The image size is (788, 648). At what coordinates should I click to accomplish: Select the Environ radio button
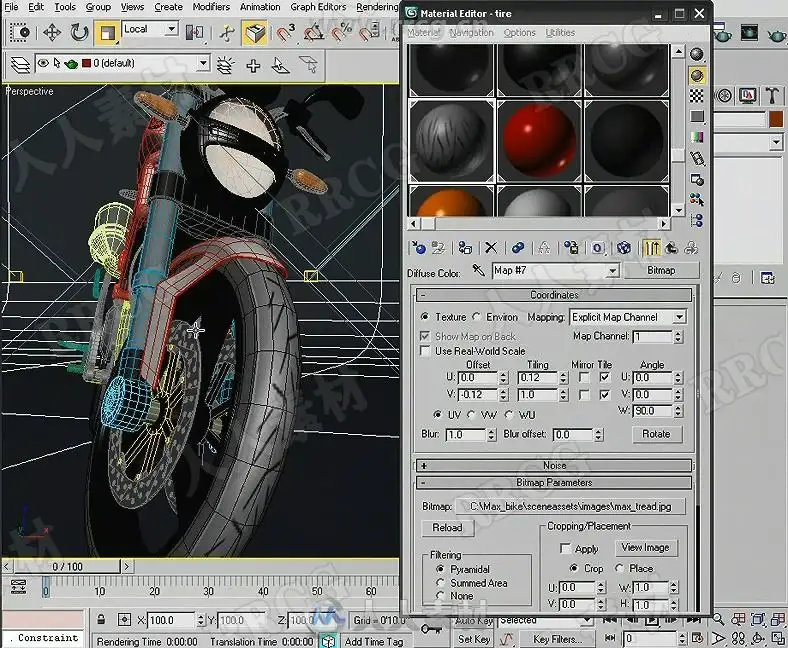click(x=477, y=317)
